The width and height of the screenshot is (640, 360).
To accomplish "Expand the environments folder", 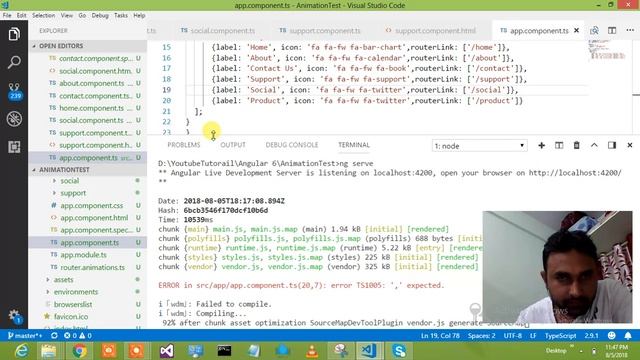I will coord(76,292).
